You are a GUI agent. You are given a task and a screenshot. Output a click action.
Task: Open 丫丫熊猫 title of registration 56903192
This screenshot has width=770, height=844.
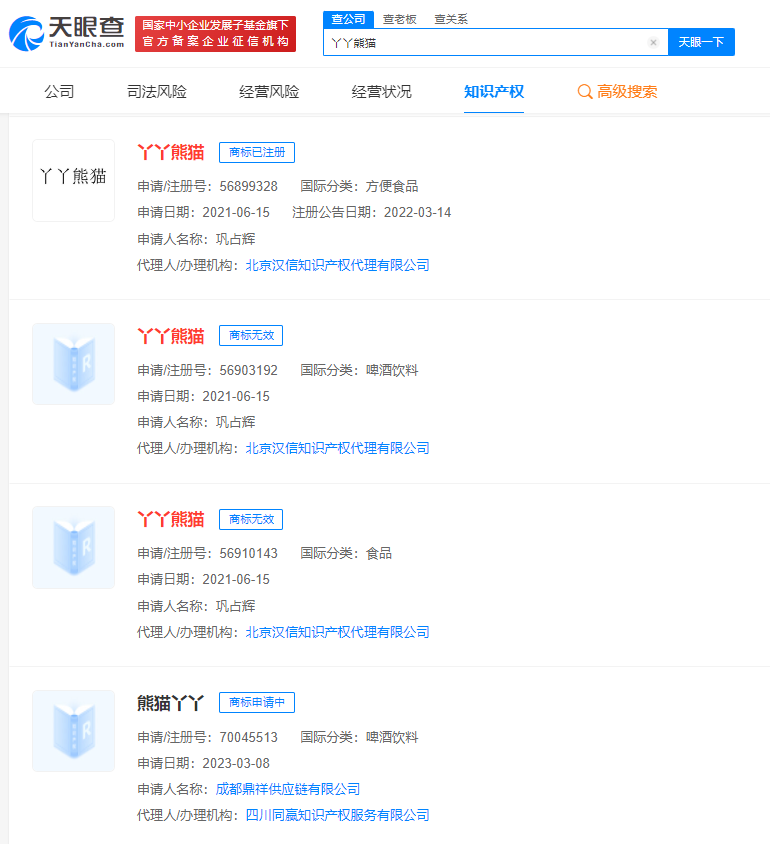[171, 336]
